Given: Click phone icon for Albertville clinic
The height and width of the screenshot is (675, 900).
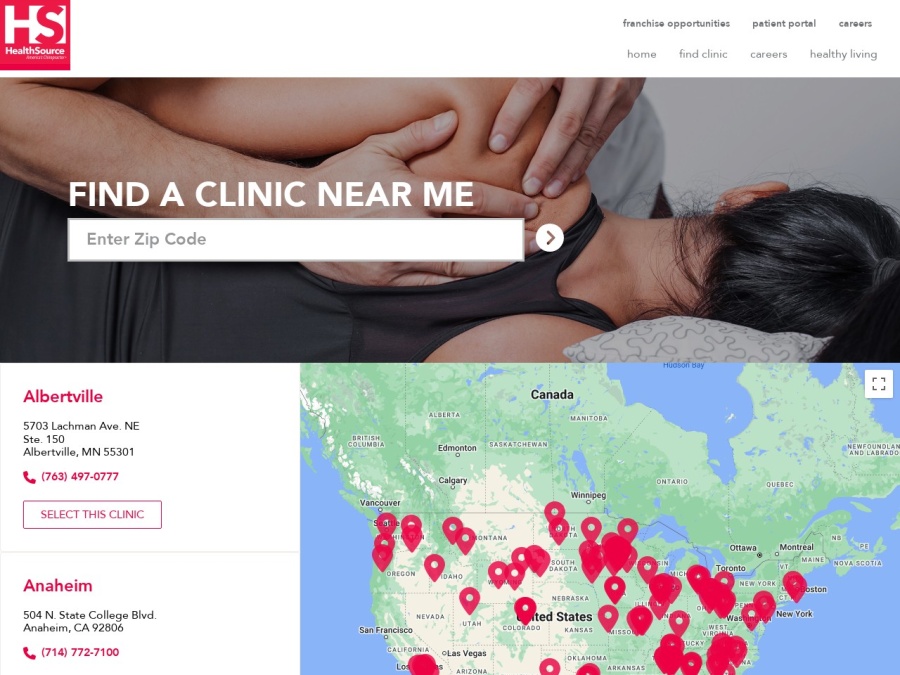Looking at the screenshot, I should pyautogui.click(x=29, y=477).
